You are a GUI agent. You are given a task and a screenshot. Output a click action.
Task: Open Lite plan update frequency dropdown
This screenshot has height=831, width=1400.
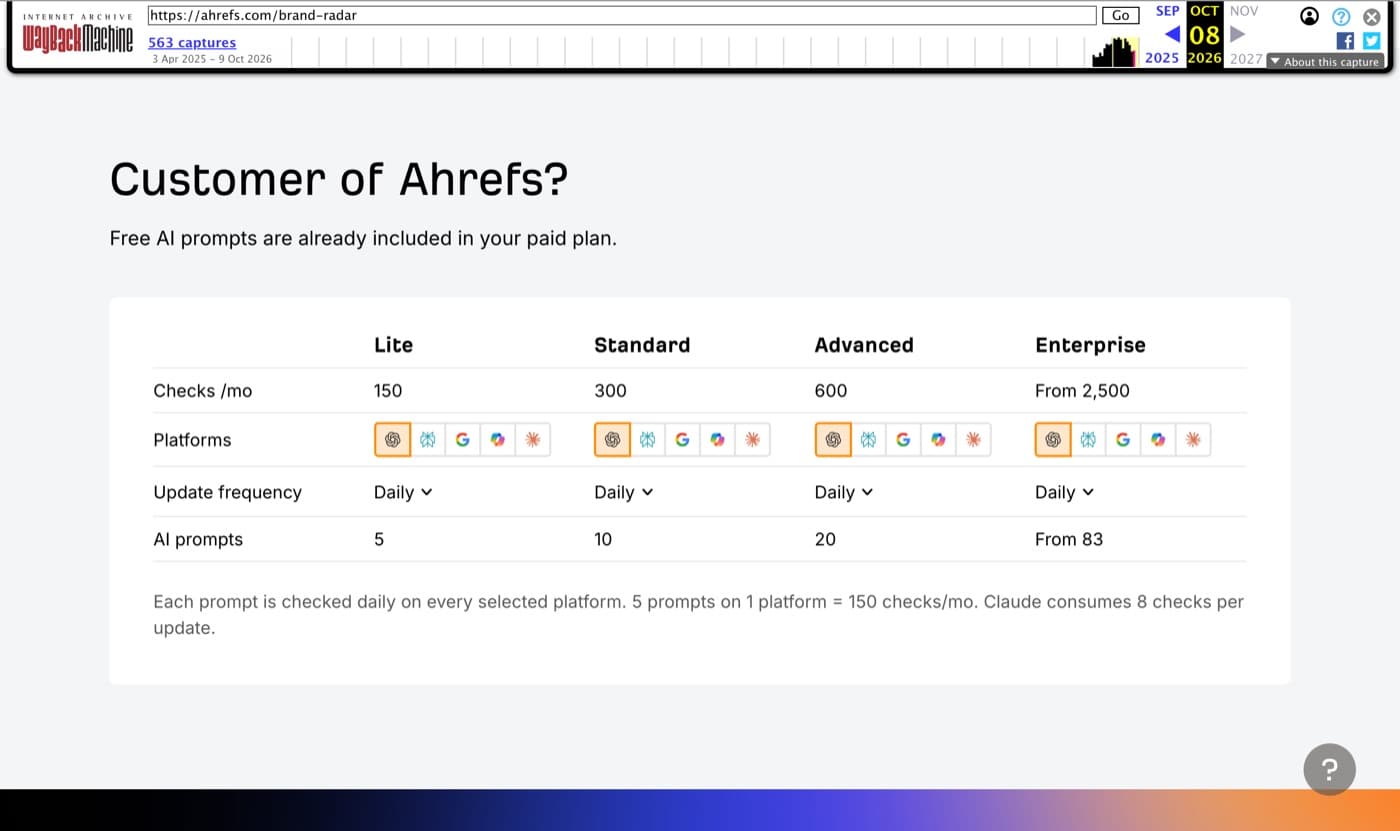coord(403,492)
